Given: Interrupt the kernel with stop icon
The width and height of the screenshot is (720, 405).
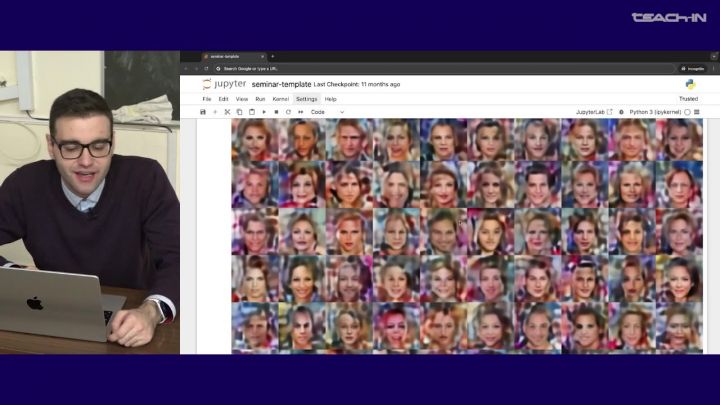Looking at the screenshot, I should pyautogui.click(x=276, y=112).
